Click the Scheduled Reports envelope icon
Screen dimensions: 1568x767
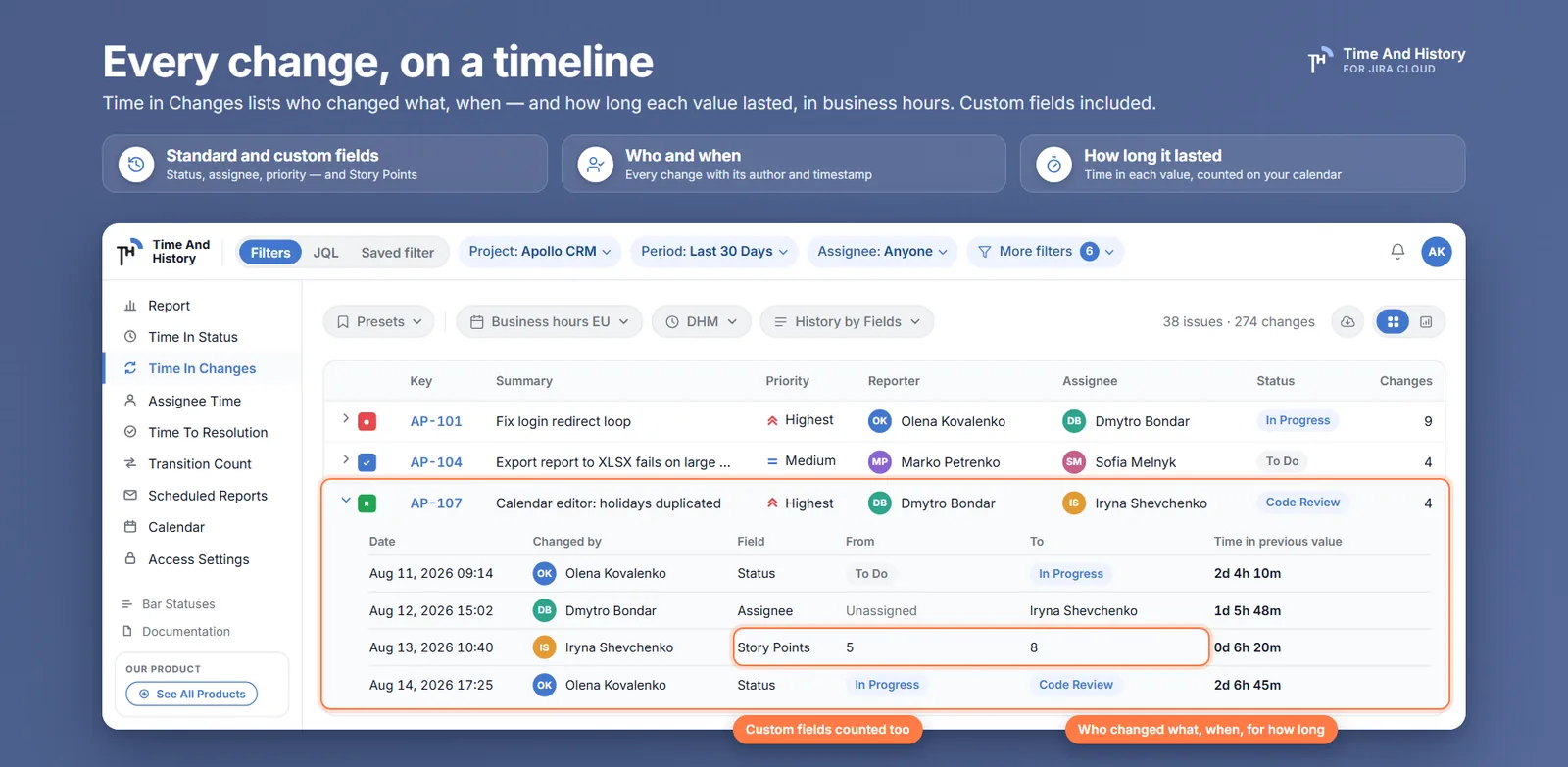(130, 495)
